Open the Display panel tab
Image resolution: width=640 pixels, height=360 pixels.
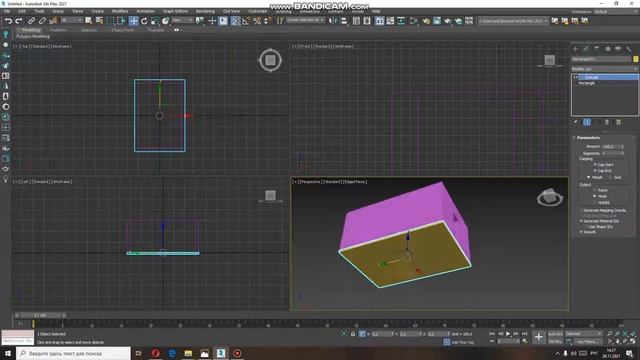[x=618, y=49]
